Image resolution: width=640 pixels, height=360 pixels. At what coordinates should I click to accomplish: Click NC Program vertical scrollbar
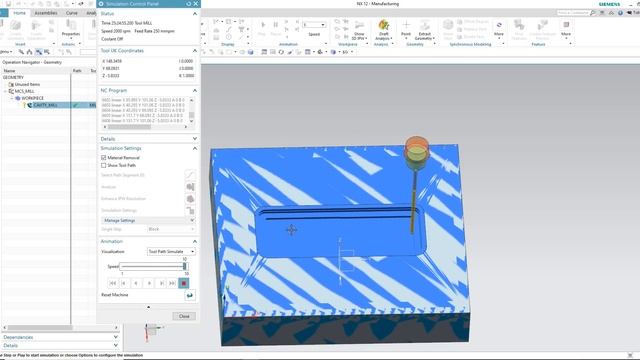tap(191, 115)
